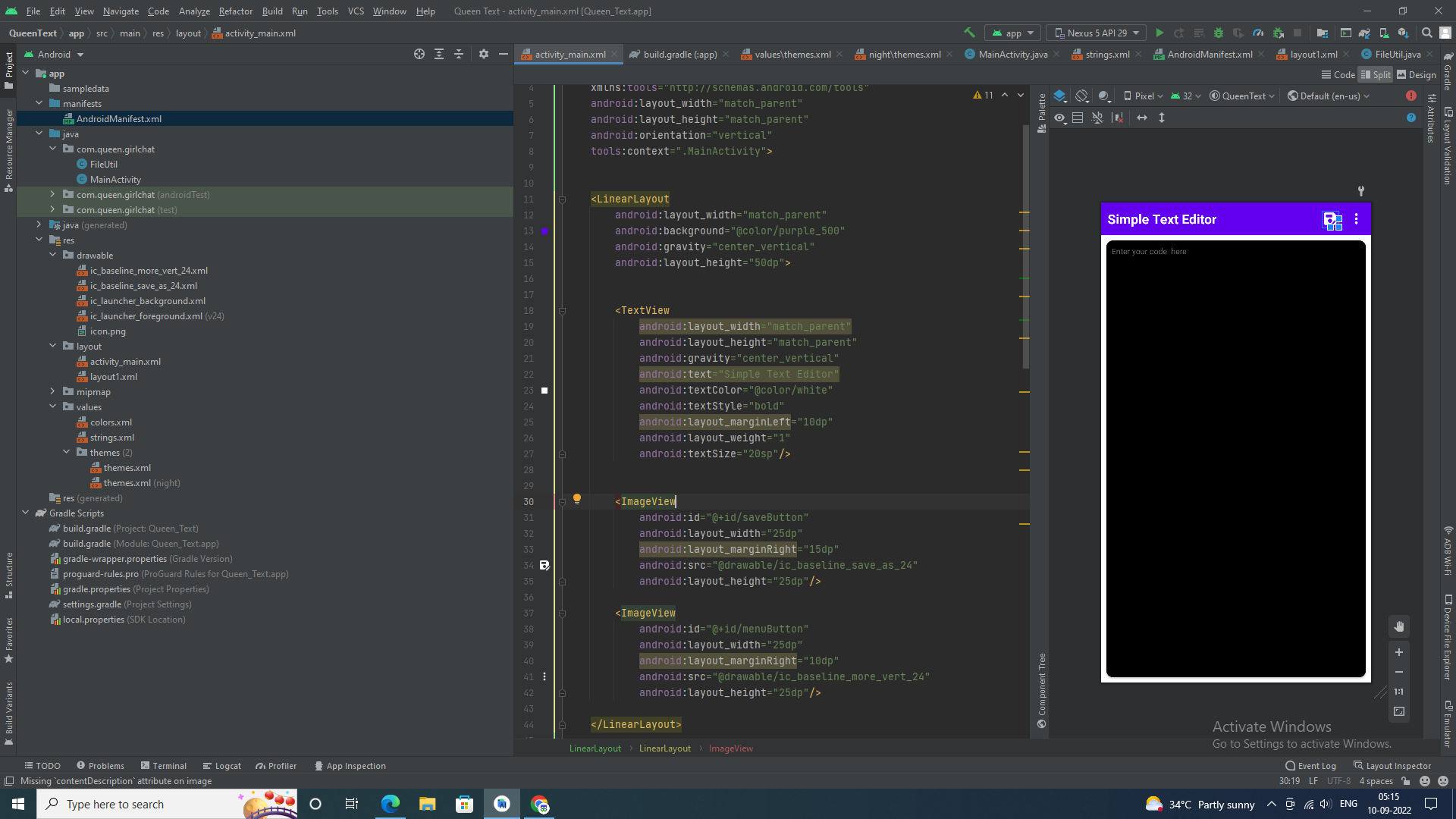Open the Logcat tool window button
Viewport: 1456px width, 819px height.
pyautogui.click(x=221, y=766)
